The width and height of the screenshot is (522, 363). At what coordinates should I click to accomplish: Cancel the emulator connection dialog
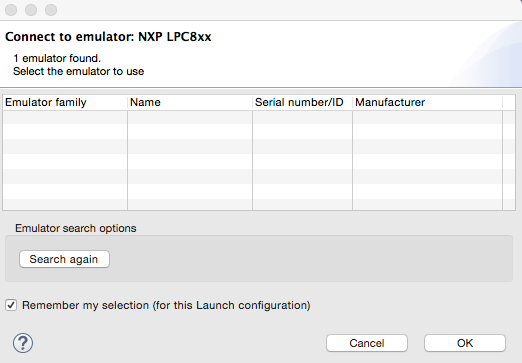pyautogui.click(x=367, y=343)
